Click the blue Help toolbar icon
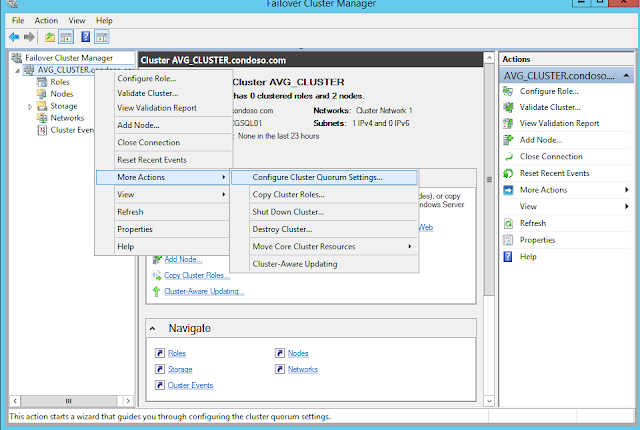 (x=85, y=37)
